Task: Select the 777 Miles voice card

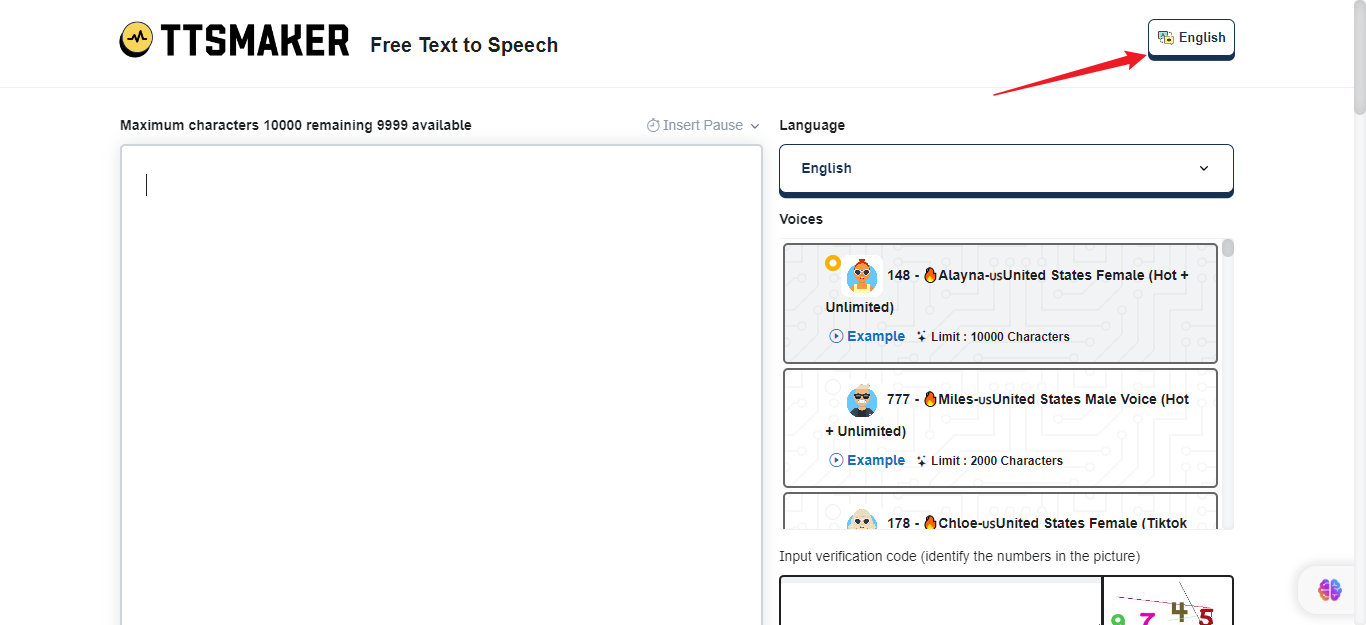Action: pos(1000,427)
